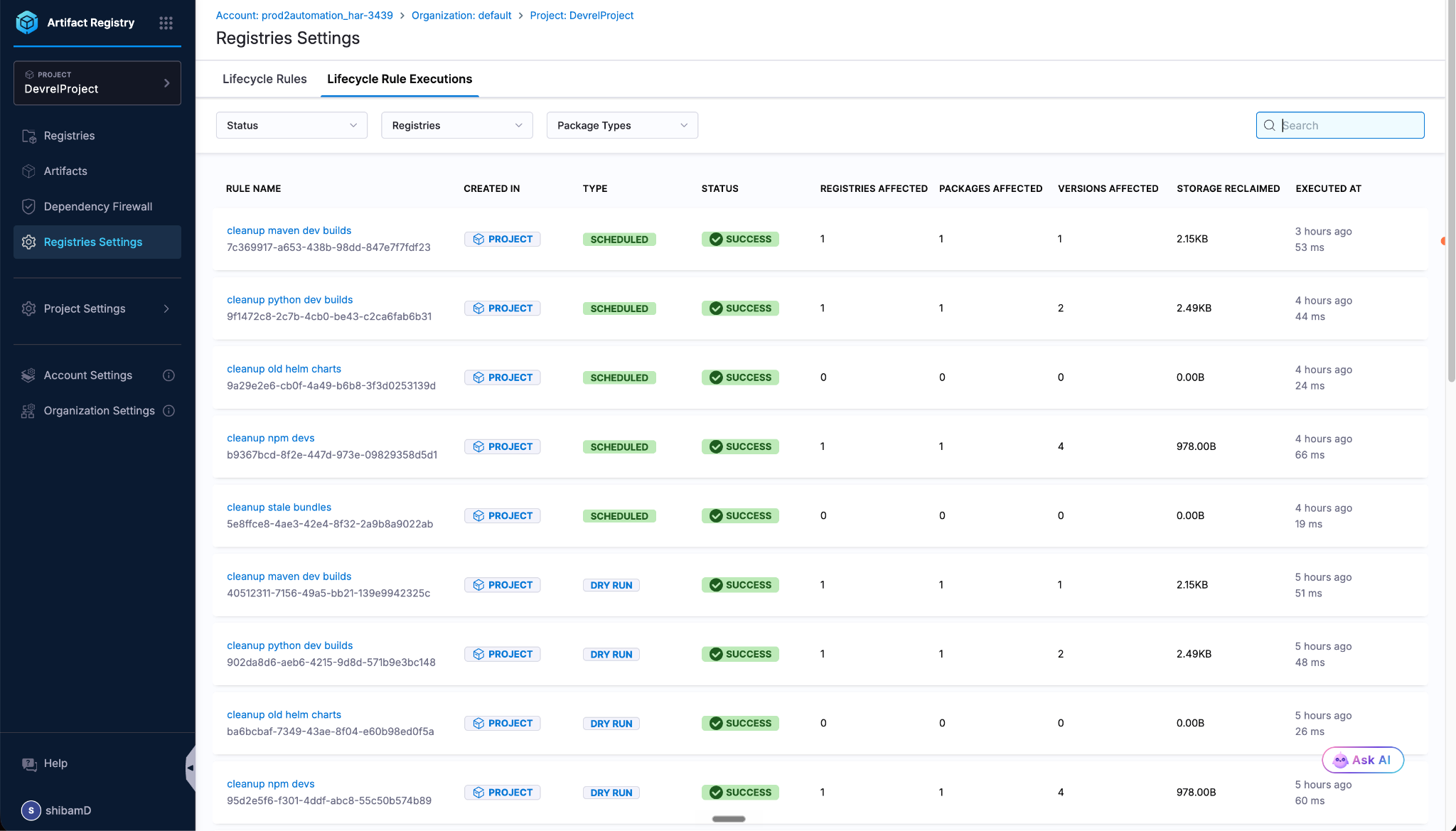Viewport: 1456px width, 831px height.
Task: Open the Project: DevrelProject breadcrumb
Action: coord(582,16)
